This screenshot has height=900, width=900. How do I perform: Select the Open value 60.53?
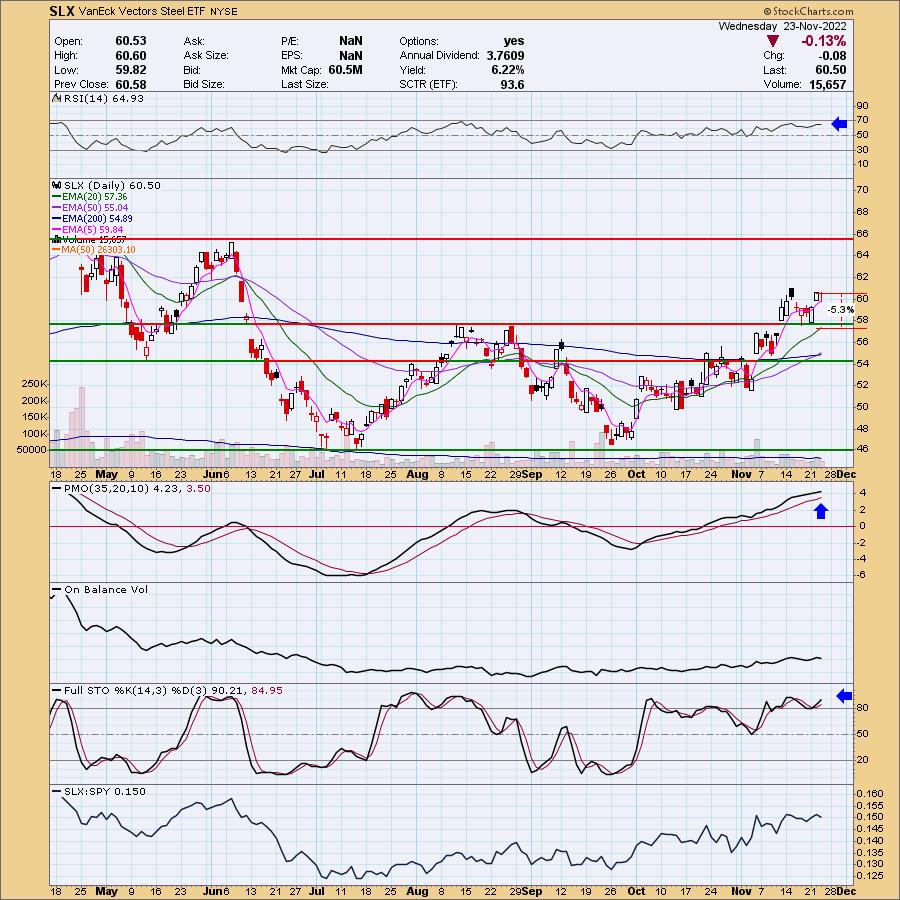tap(130, 41)
